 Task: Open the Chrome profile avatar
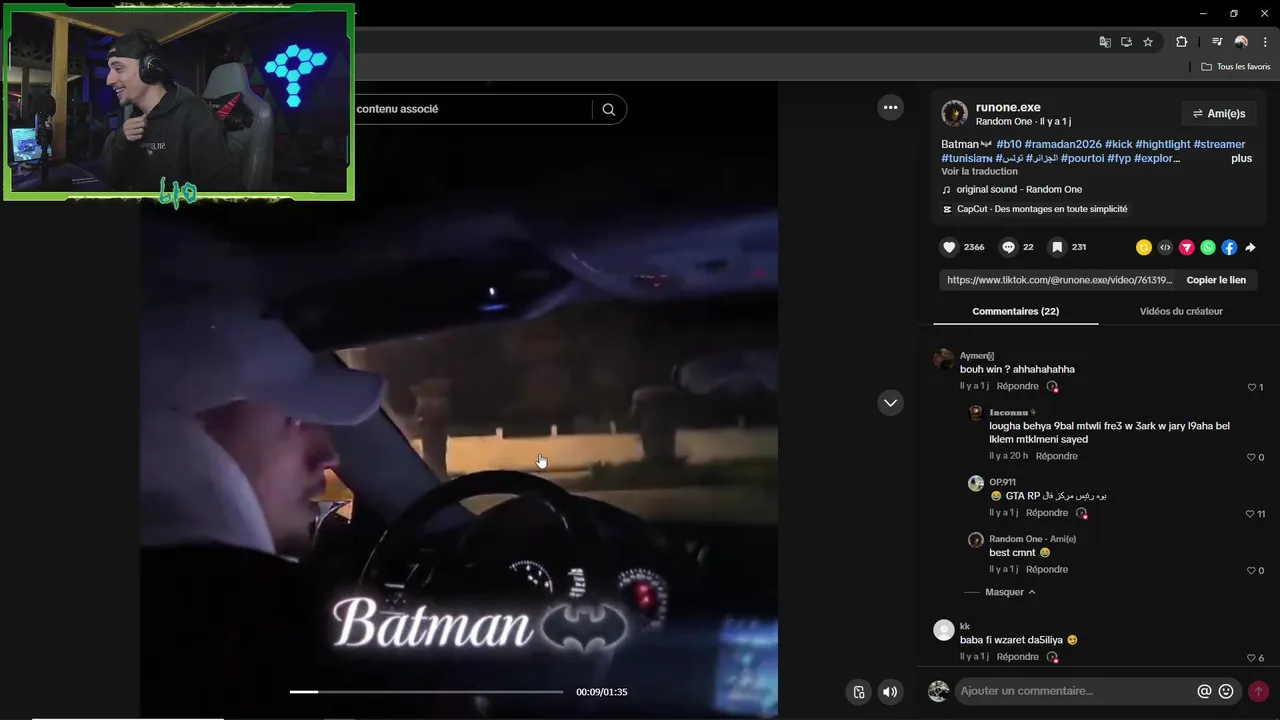(1241, 42)
